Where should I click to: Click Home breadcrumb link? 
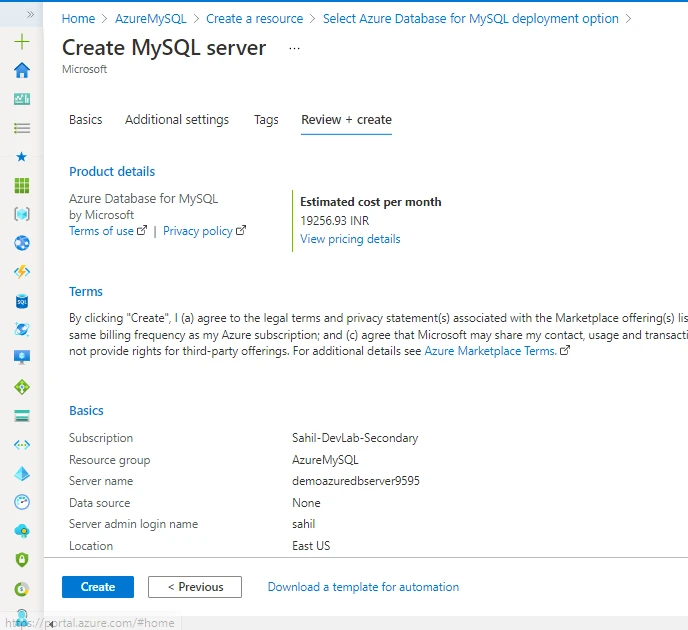tap(78, 18)
